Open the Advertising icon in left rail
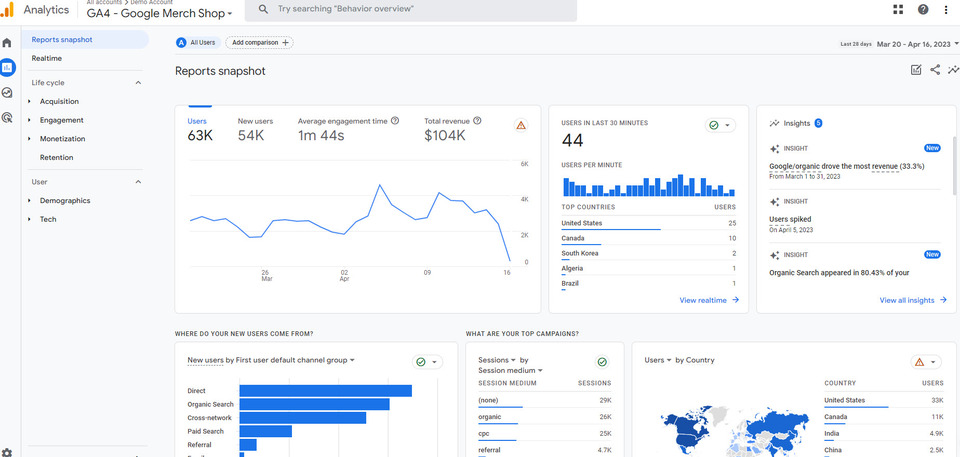Viewport: 960px width, 457px height. (x=8, y=117)
